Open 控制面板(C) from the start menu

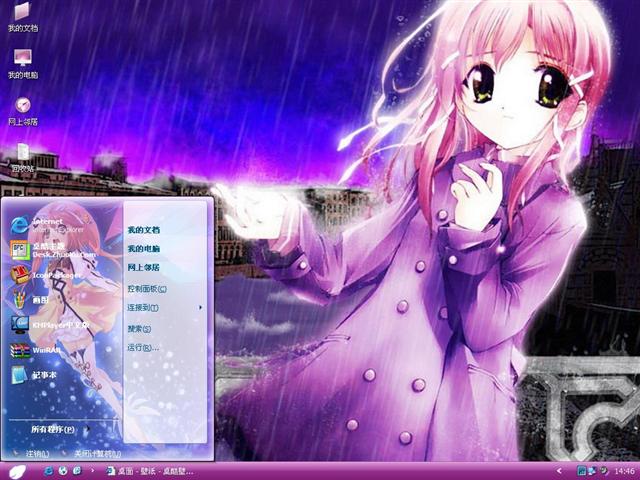(x=147, y=289)
